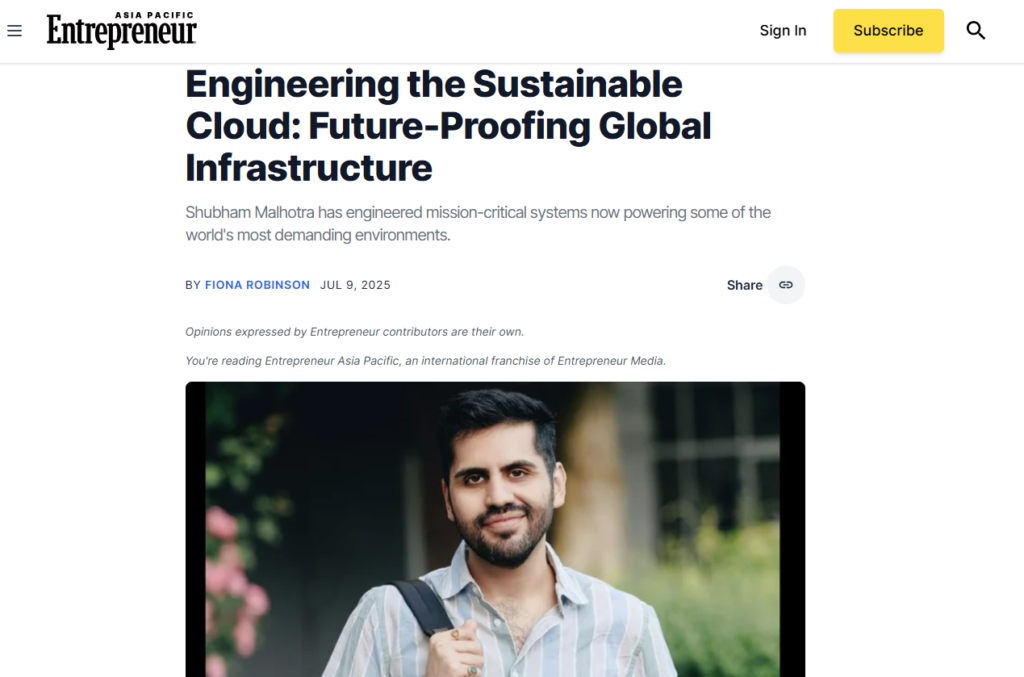Open author Fiona Robinson's profile

point(257,285)
